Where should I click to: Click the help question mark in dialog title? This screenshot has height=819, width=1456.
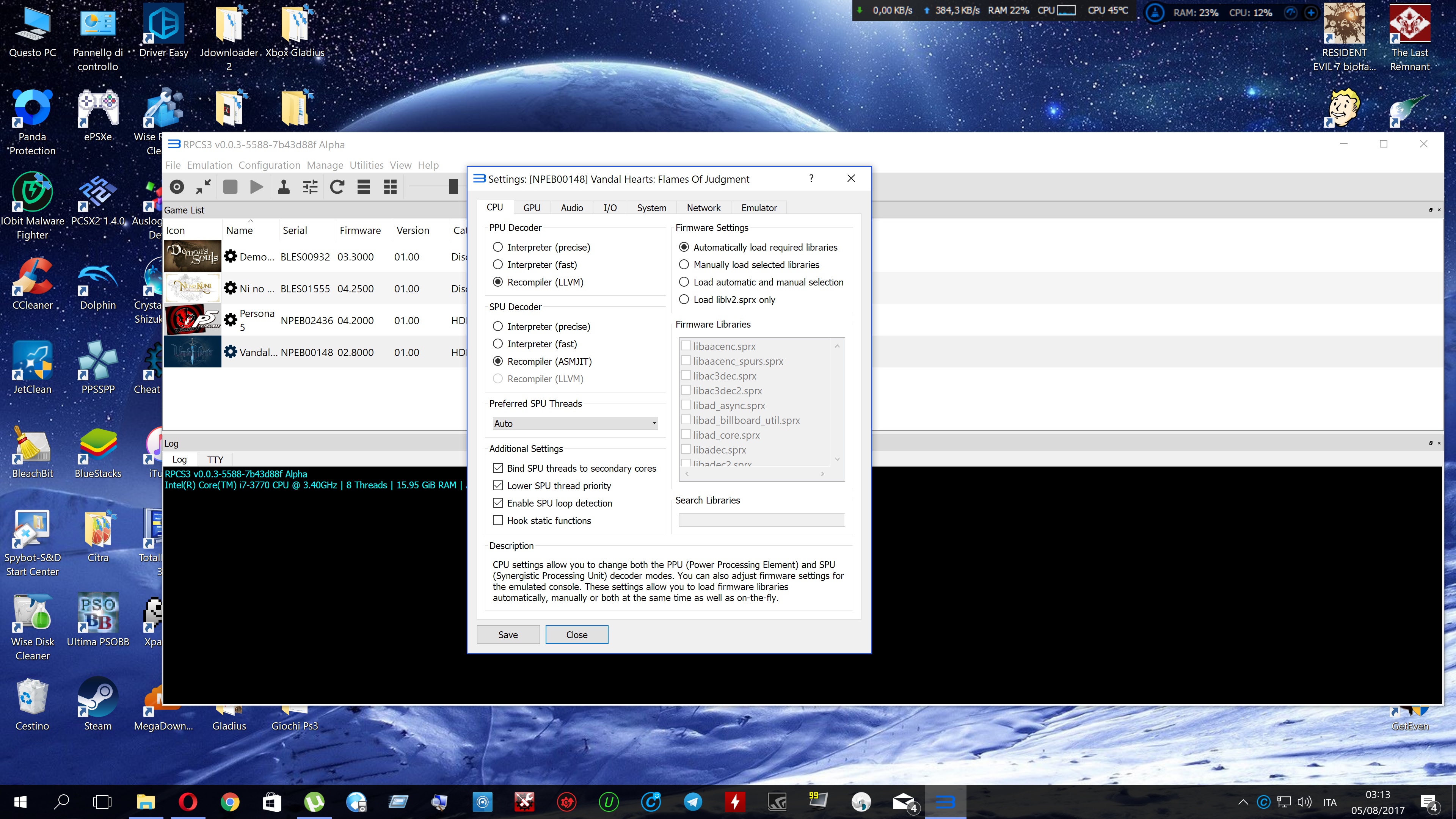point(811,179)
